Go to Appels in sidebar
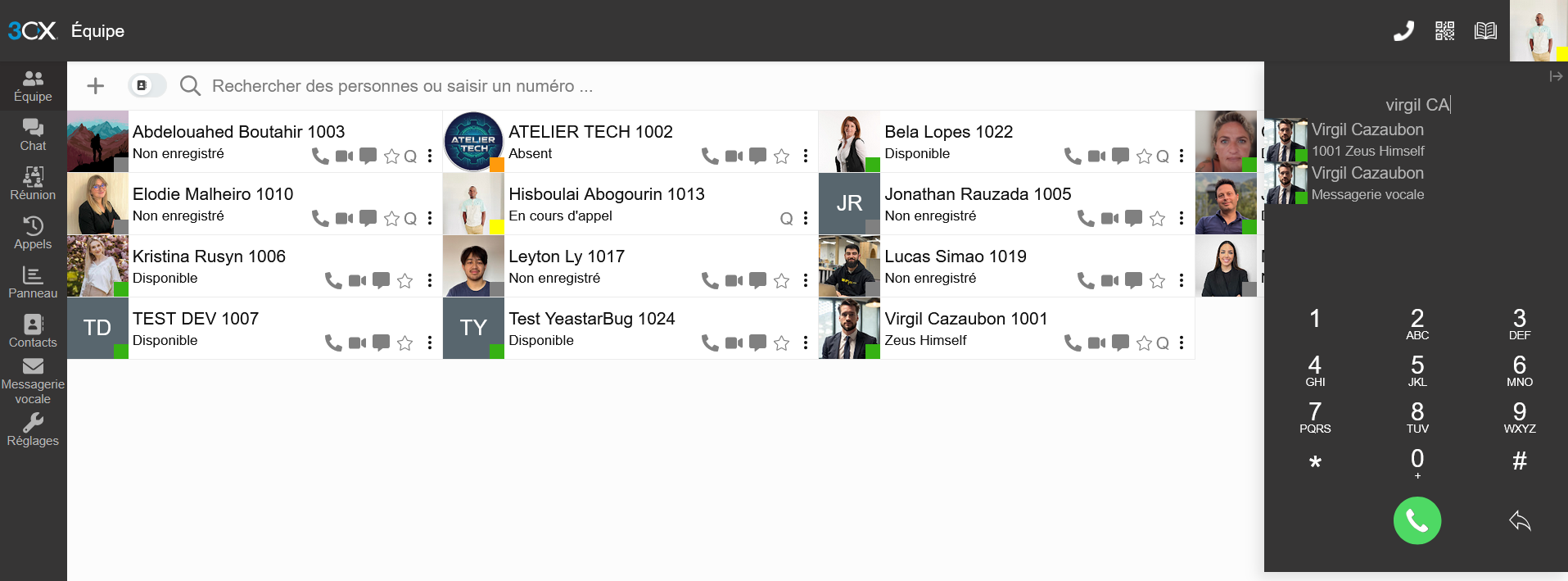The image size is (1568, 581). click(x=33, y=233)
